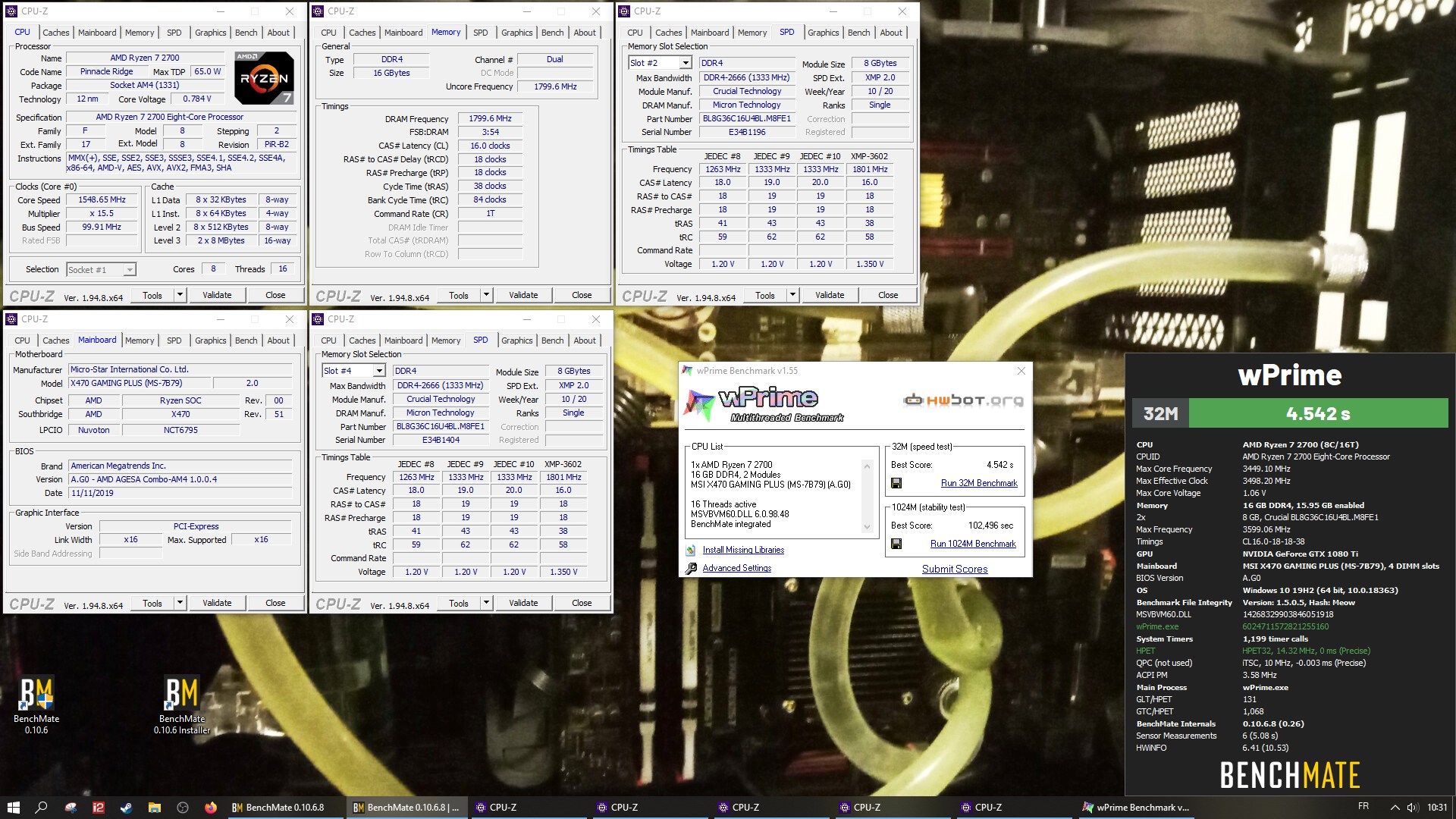
Task: Click the Ryzen 7 logo in CPU-Z
Action: click(264, 77)
